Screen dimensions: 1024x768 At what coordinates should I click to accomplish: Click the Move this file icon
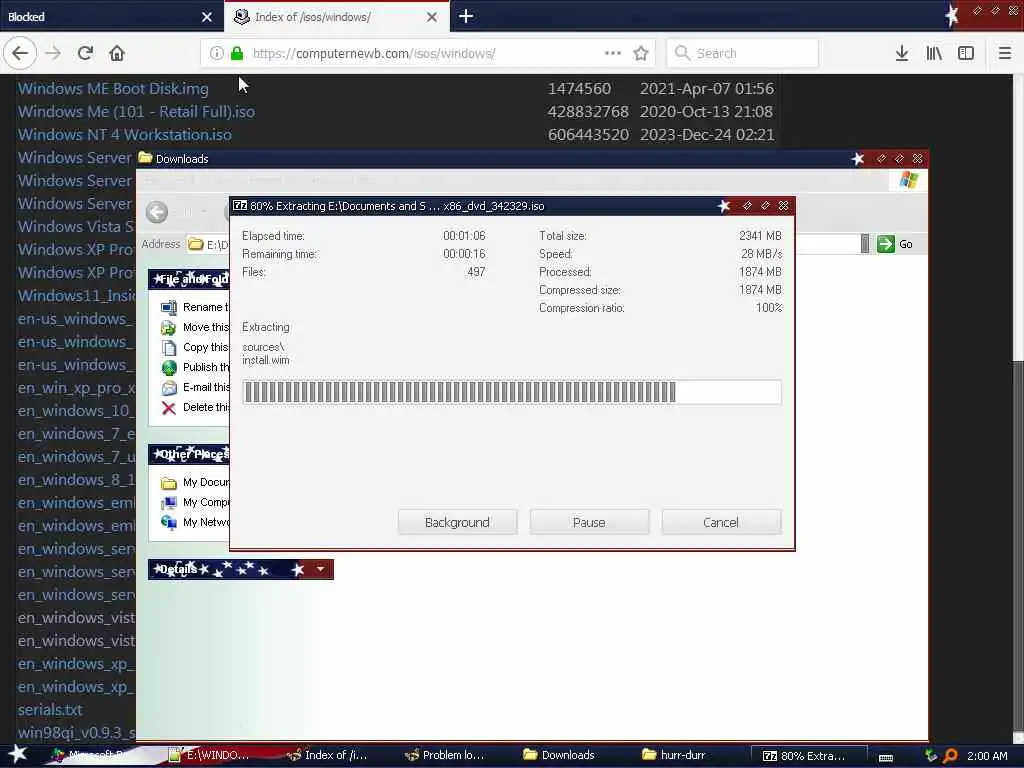pyautogui.click(x=168, y=327)
